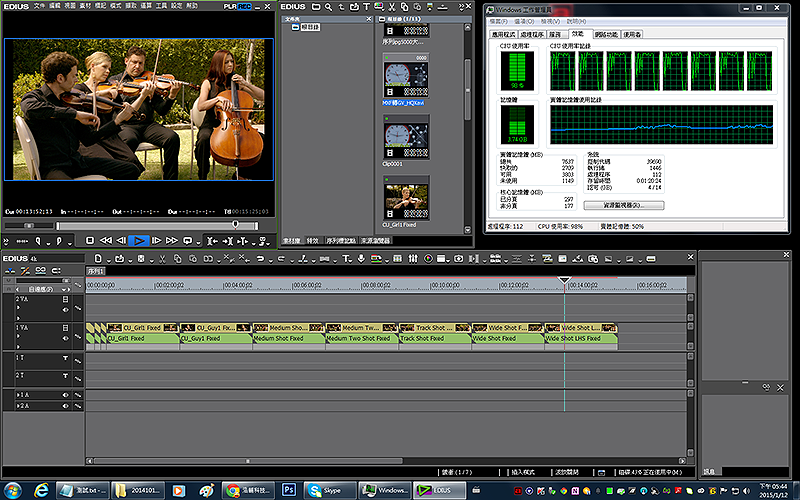Click the Cut scissors icon in timeline toolbar

(x=162, y=259)
